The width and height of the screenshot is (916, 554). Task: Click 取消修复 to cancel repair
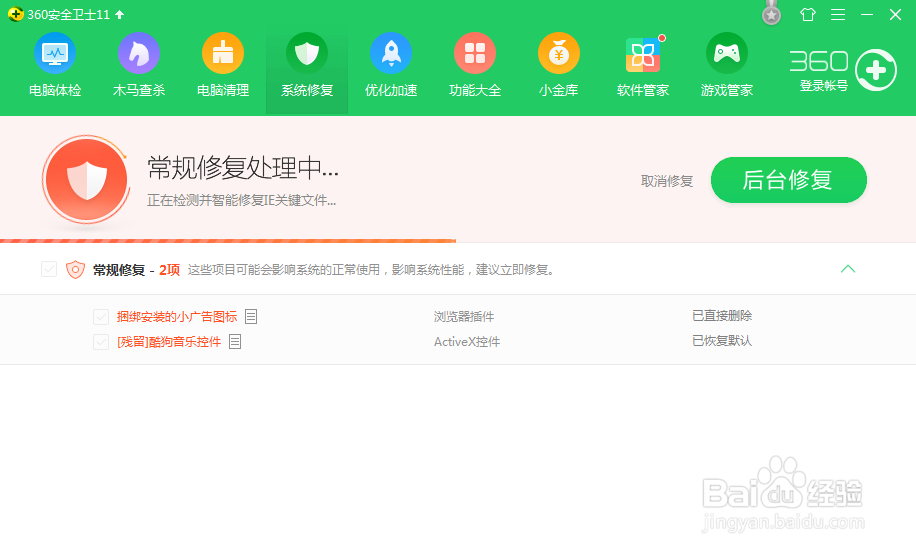pos(667,181)
